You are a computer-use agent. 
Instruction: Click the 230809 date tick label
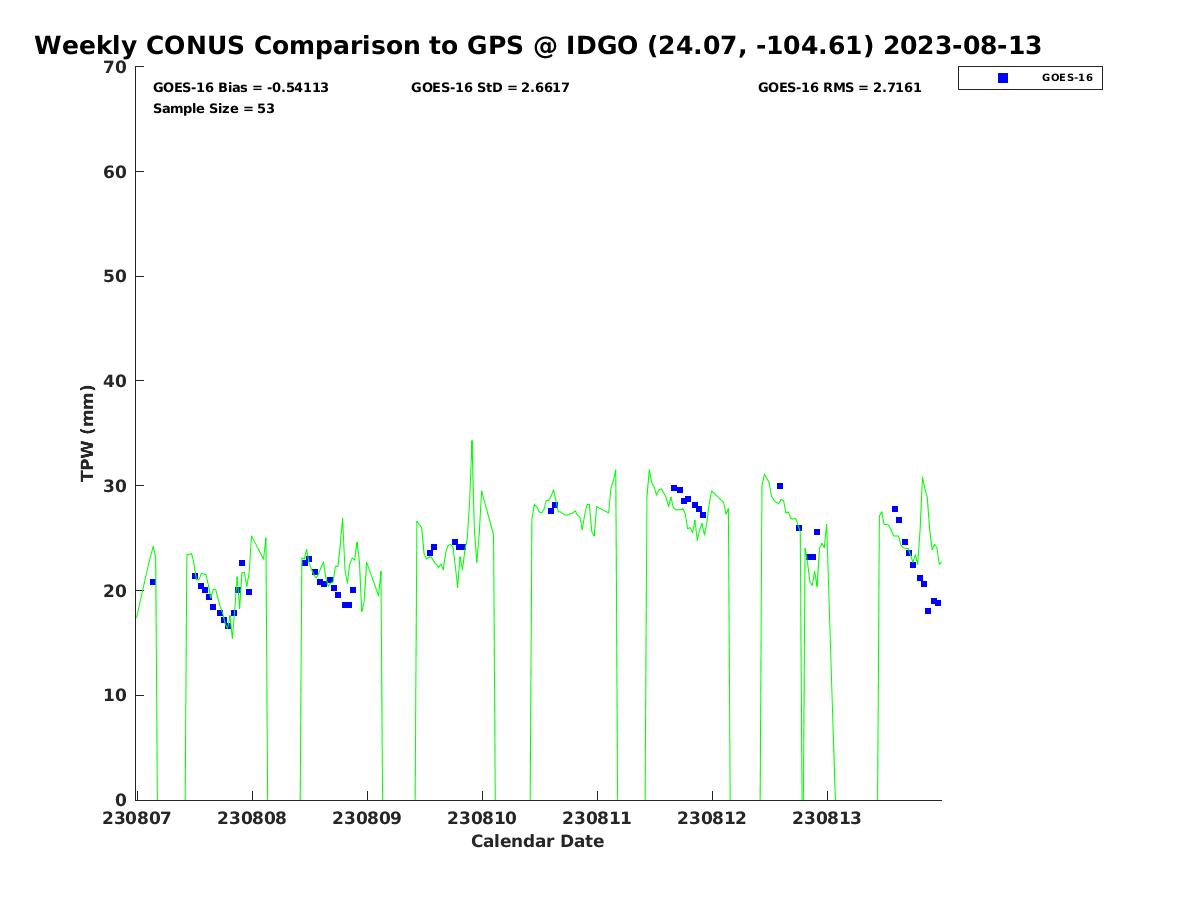(x=367, y=818)
